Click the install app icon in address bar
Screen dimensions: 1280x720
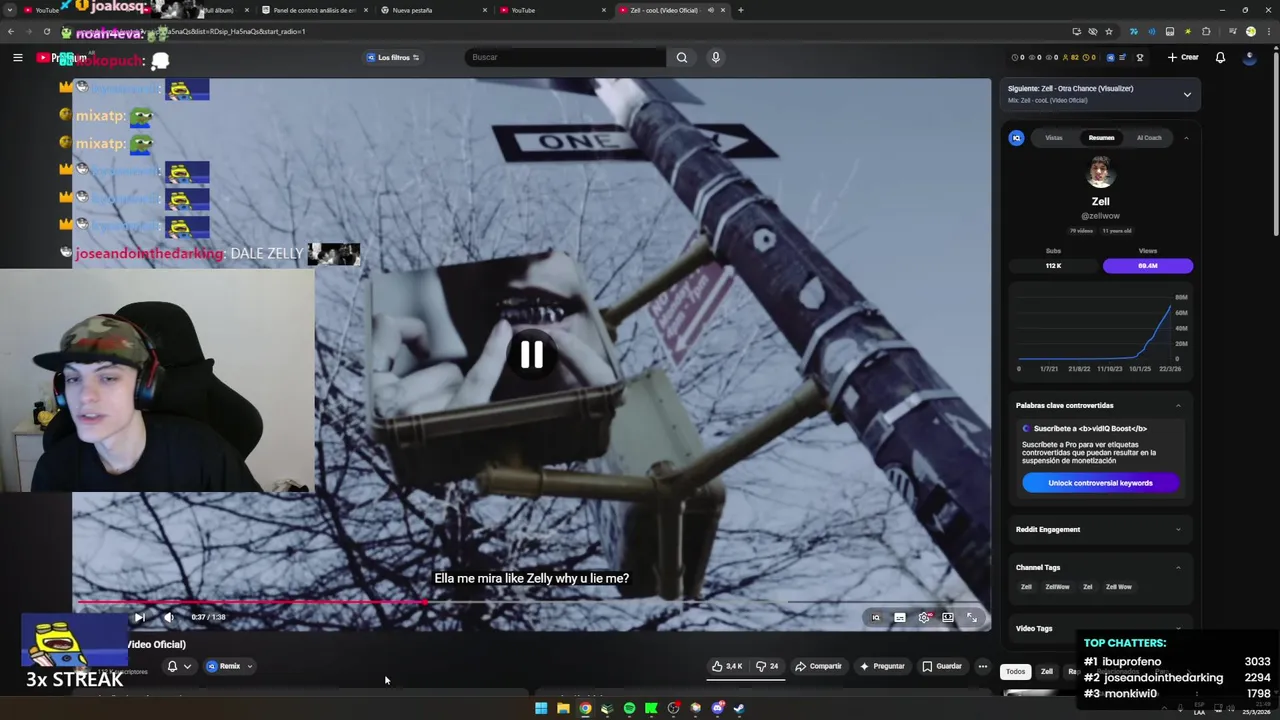pos(1076,31)
